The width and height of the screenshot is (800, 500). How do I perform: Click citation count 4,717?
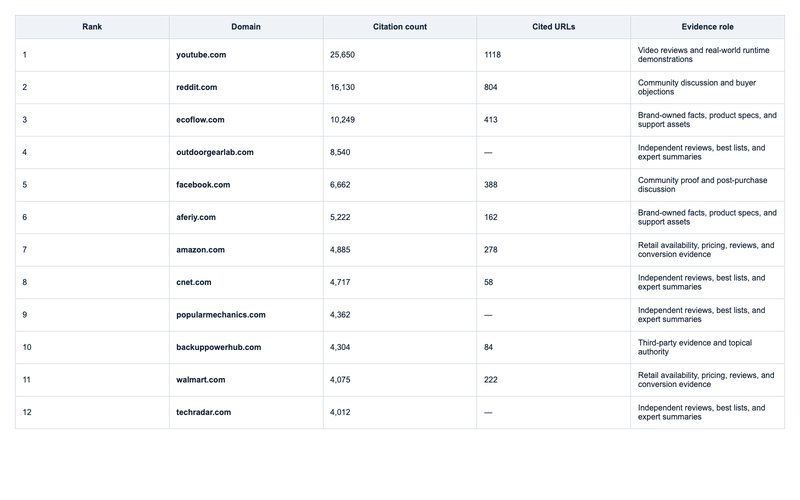pos(340,282)
